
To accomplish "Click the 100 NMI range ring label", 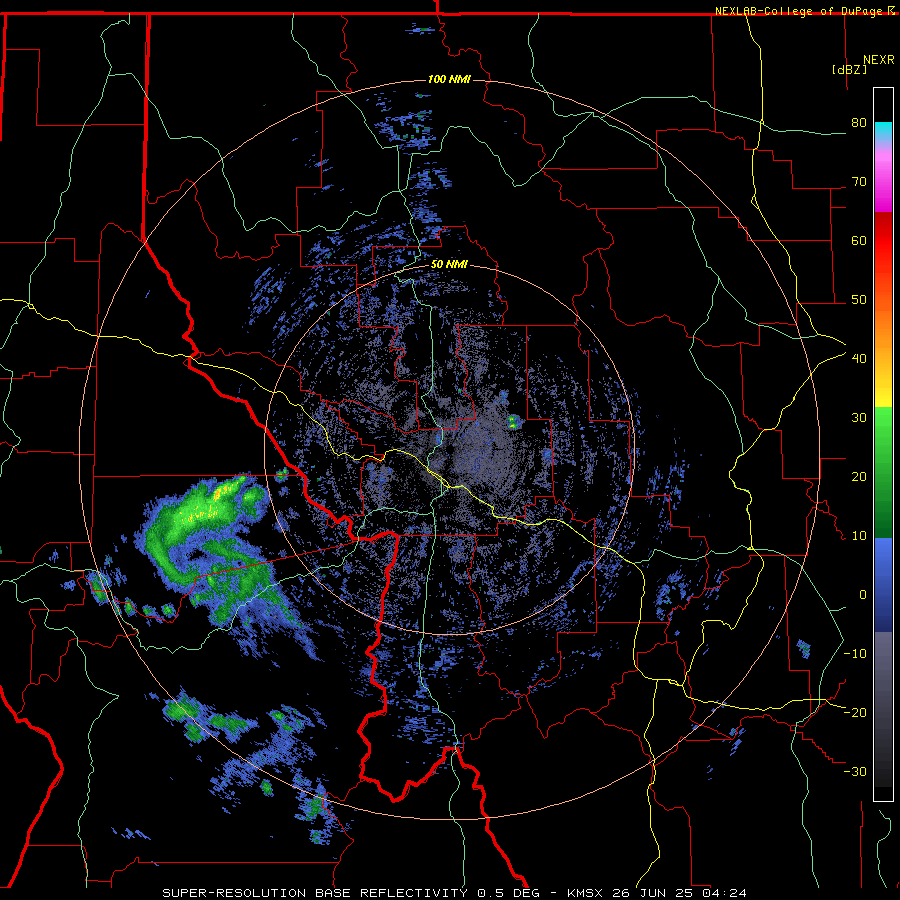I will pos(449,79).
